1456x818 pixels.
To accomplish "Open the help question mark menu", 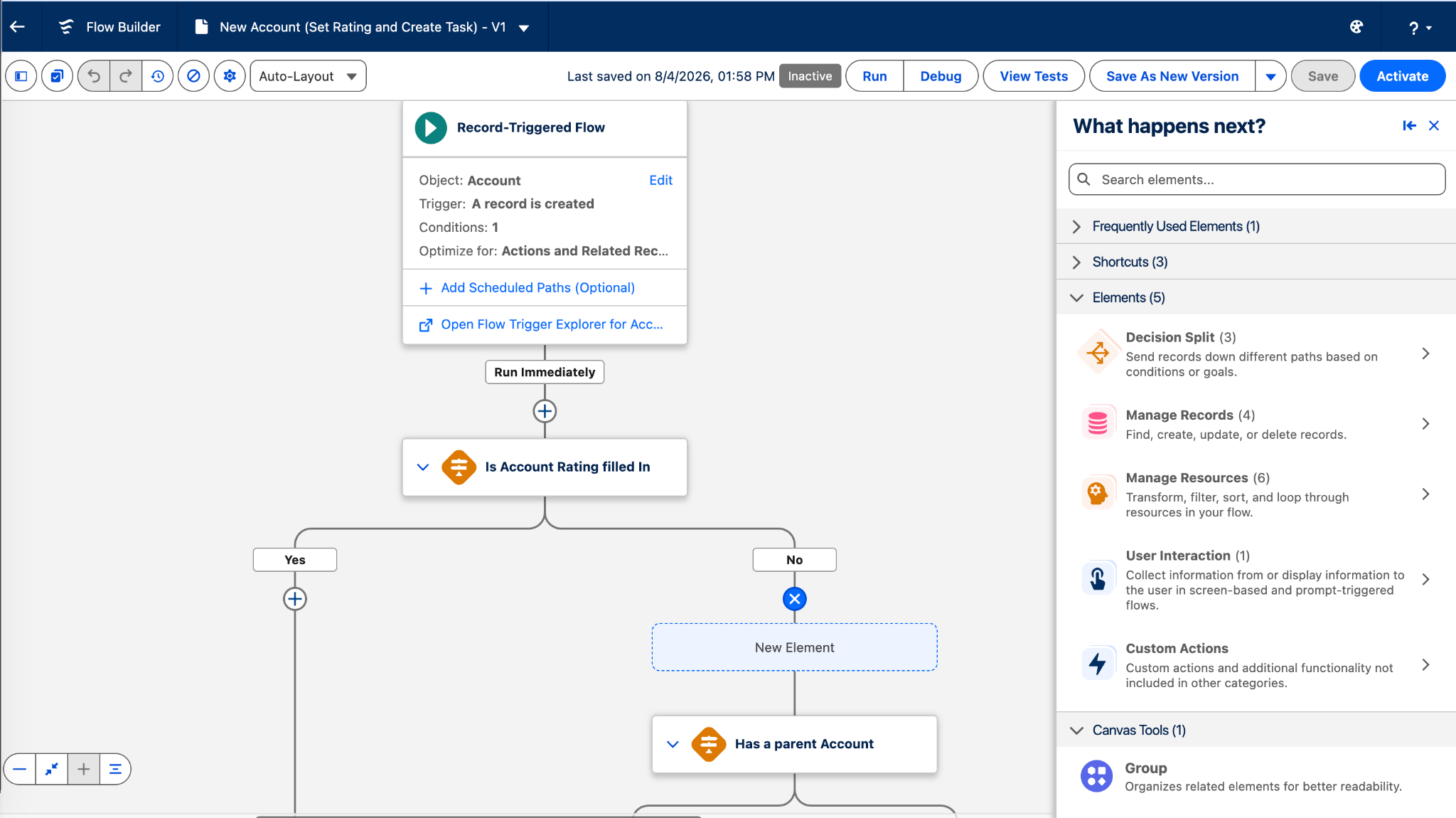I will pos(1420,28).
